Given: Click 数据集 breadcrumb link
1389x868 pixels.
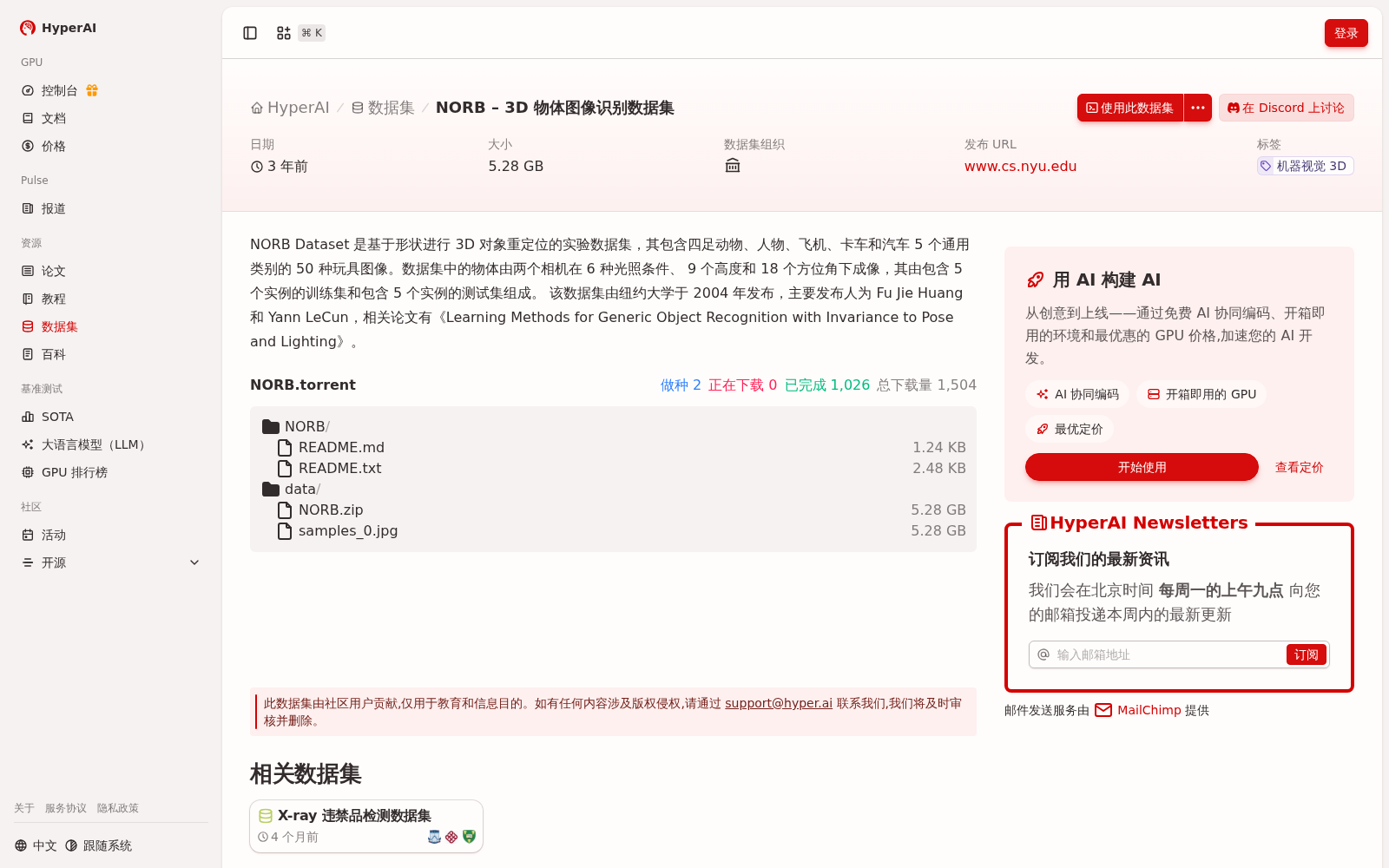Looking at the screenshot, I should 383,108.
